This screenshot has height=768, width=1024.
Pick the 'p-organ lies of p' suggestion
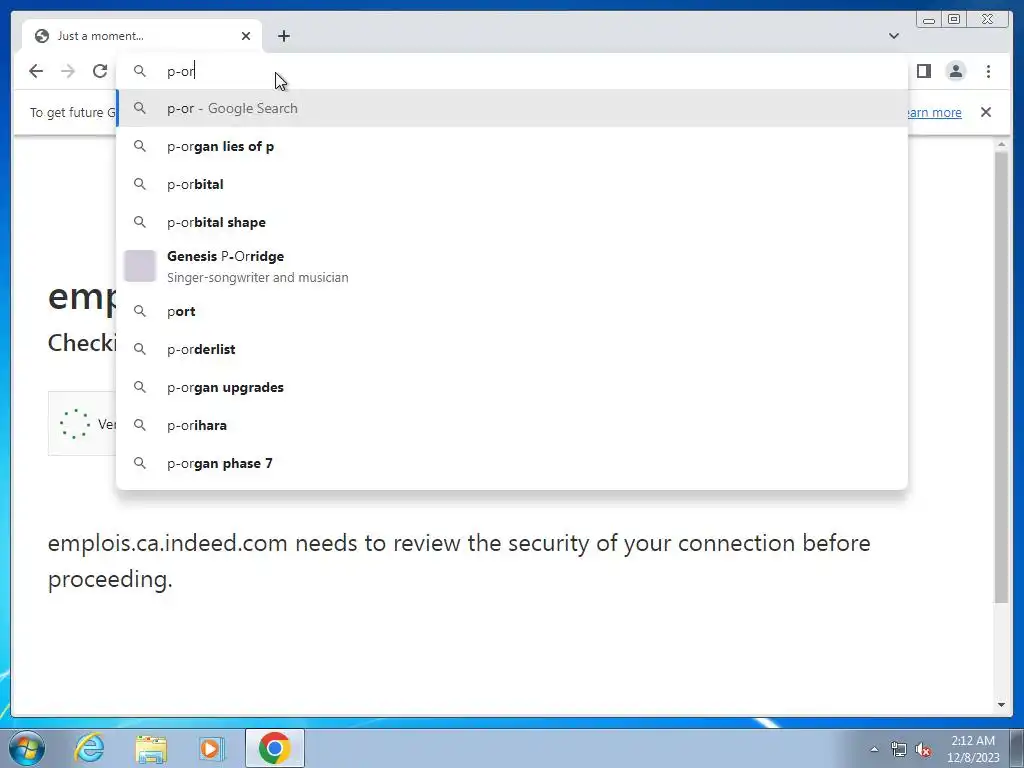tap(512, 146)
